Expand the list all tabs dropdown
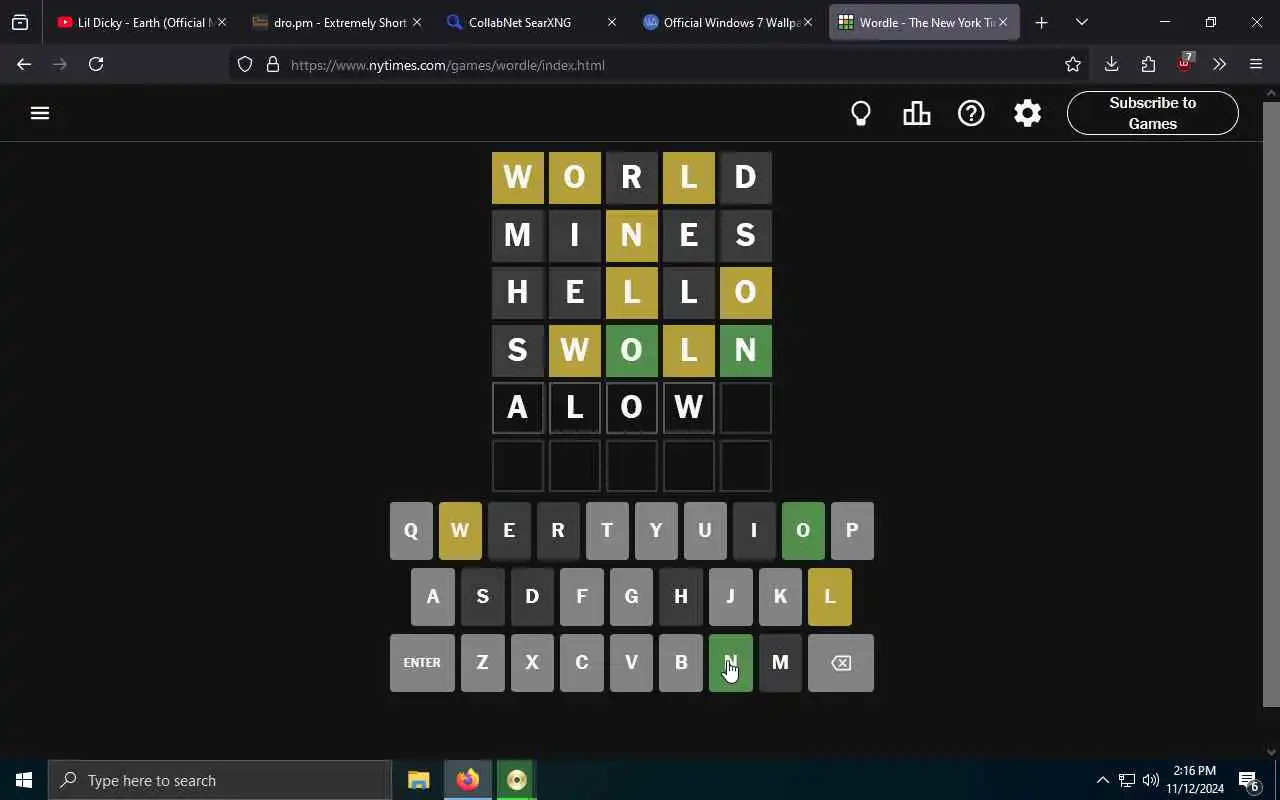The width and height of the screenshot is (1280, 800). [1081, 22]
